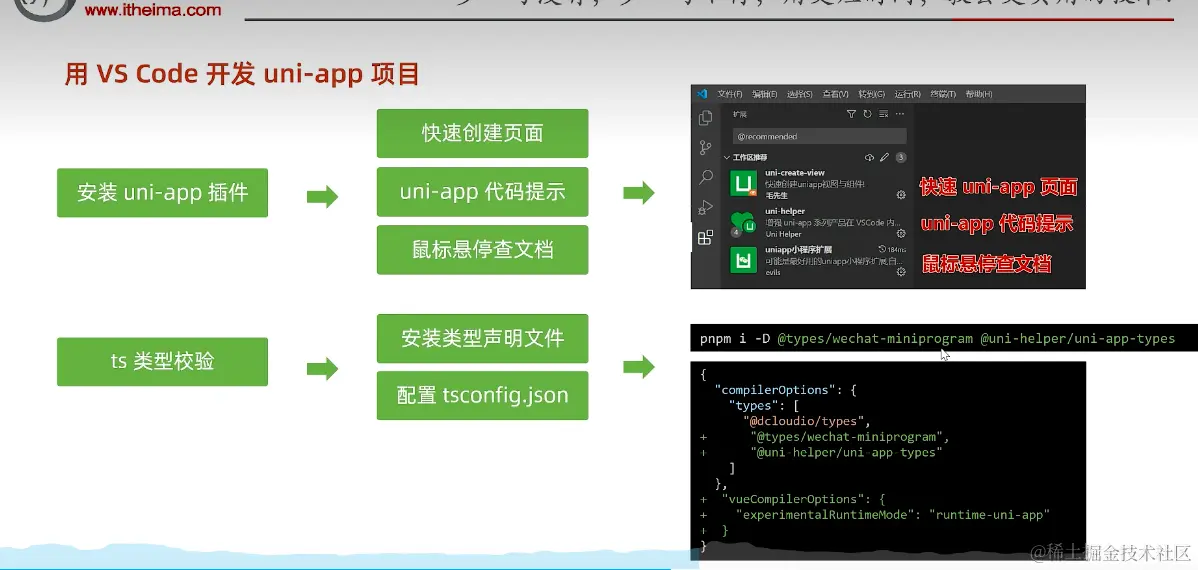1198x570 pixels.
Task: Open Run and Debug in VS Code activity bar
Action: (705, 206)
